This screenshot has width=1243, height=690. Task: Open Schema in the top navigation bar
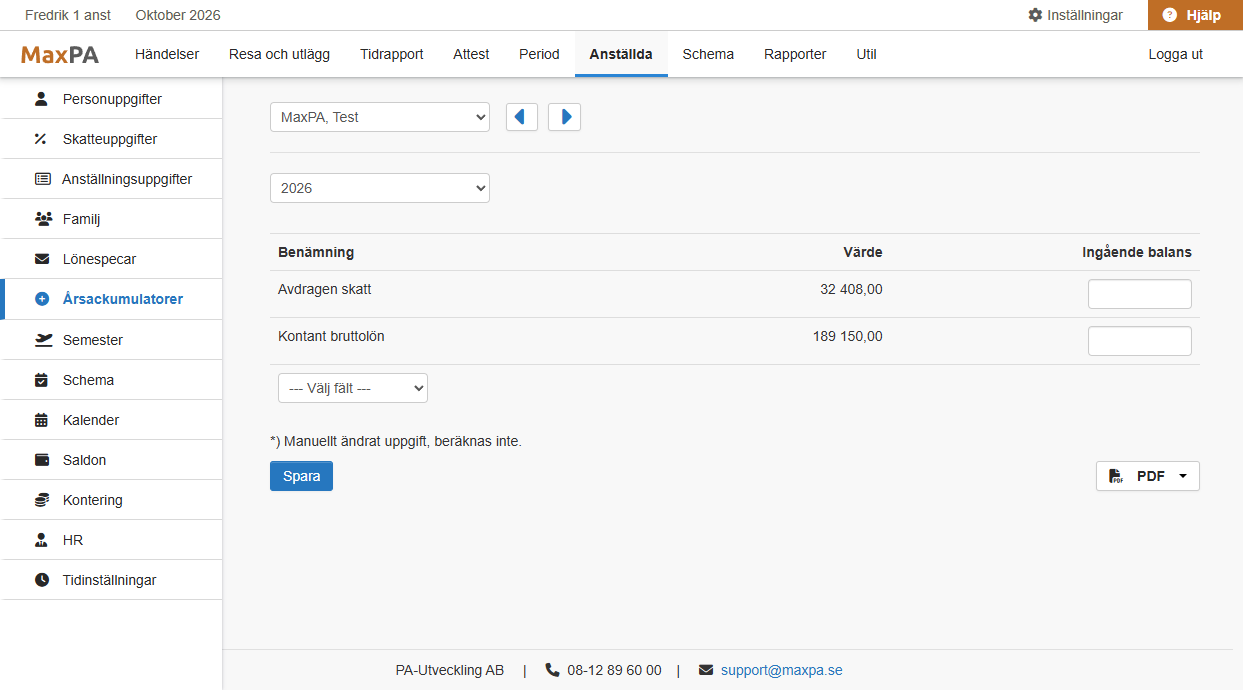(x=708, y=54)
